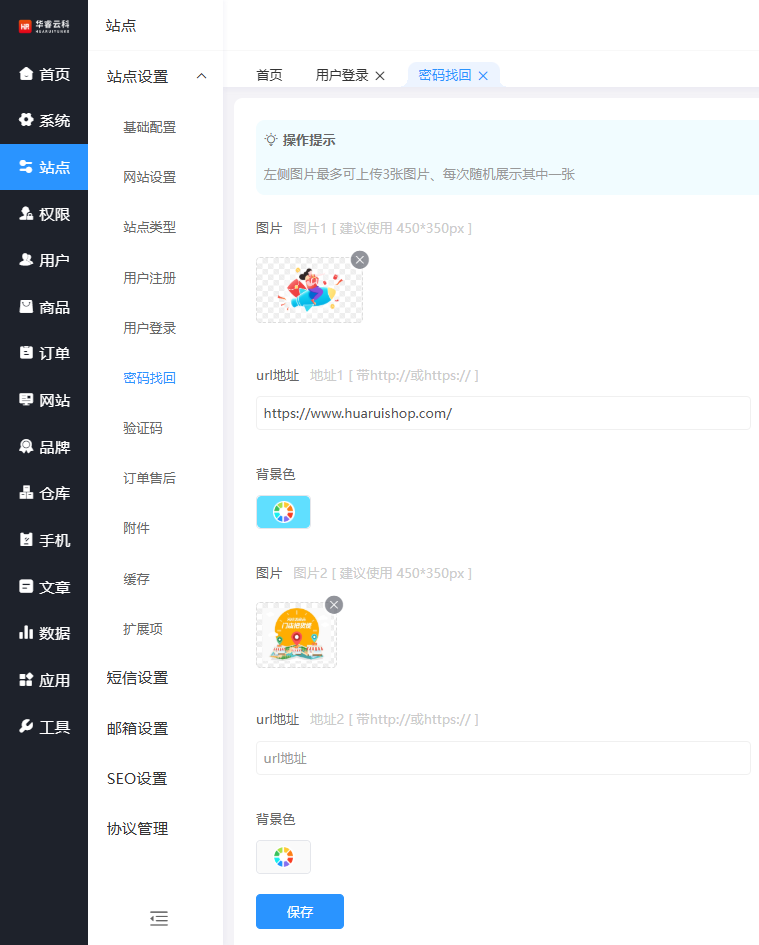Expand the 短信设置 menu group

(x=138, y=678)
